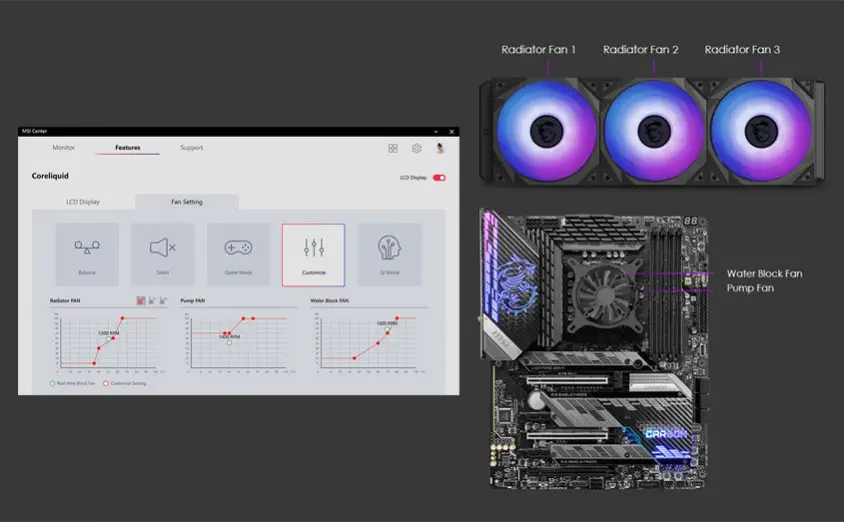The image size is (844, 522).
Task: Open the four-squares apps grid icon
Action: tap(393, 149)
